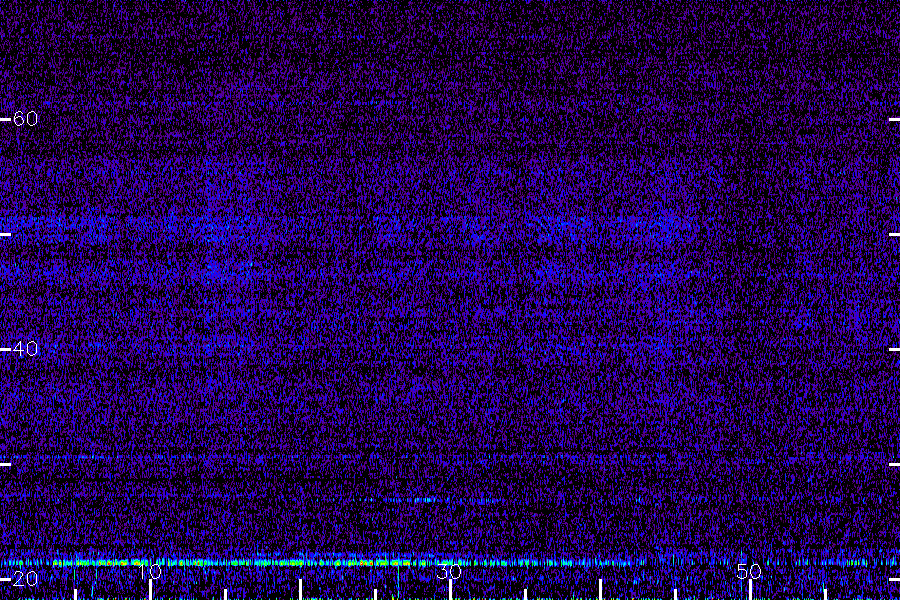Click the "40" vertical axis label

click(x=25, y=349)
